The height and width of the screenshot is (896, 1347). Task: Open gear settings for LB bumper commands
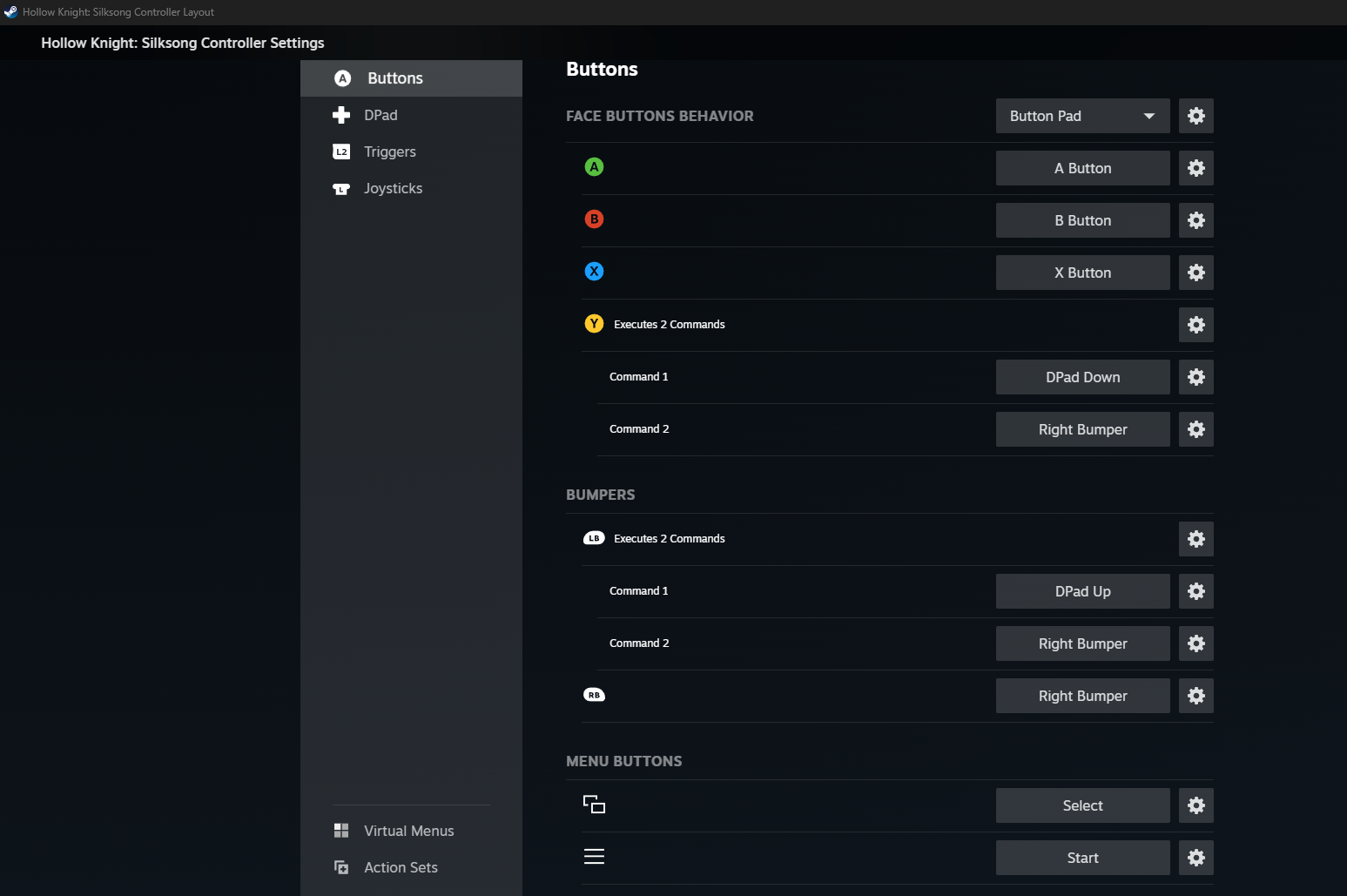pyautogui.click(x=1196, y=539)
